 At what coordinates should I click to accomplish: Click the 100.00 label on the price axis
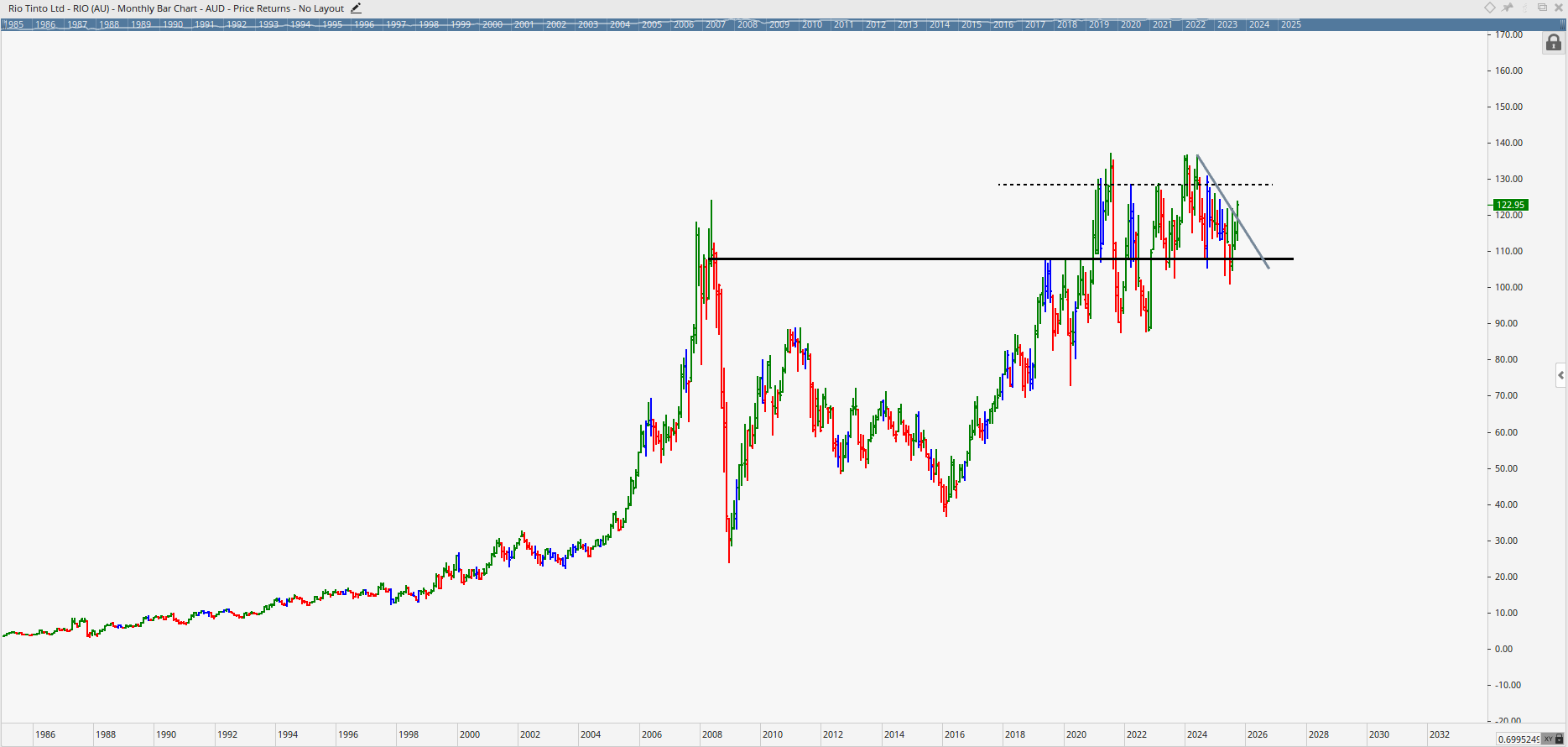click(1508, 287)
